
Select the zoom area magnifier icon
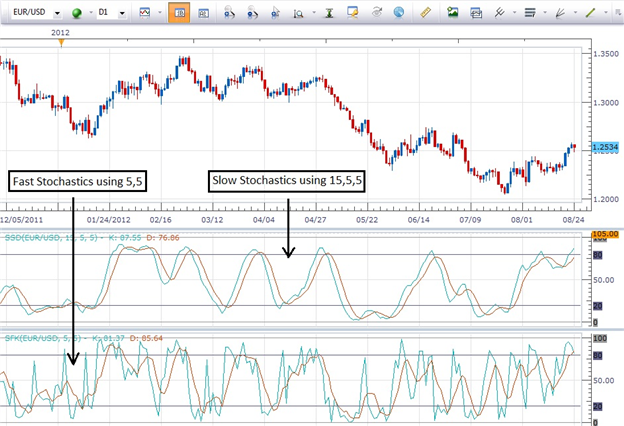pos(298,14)
